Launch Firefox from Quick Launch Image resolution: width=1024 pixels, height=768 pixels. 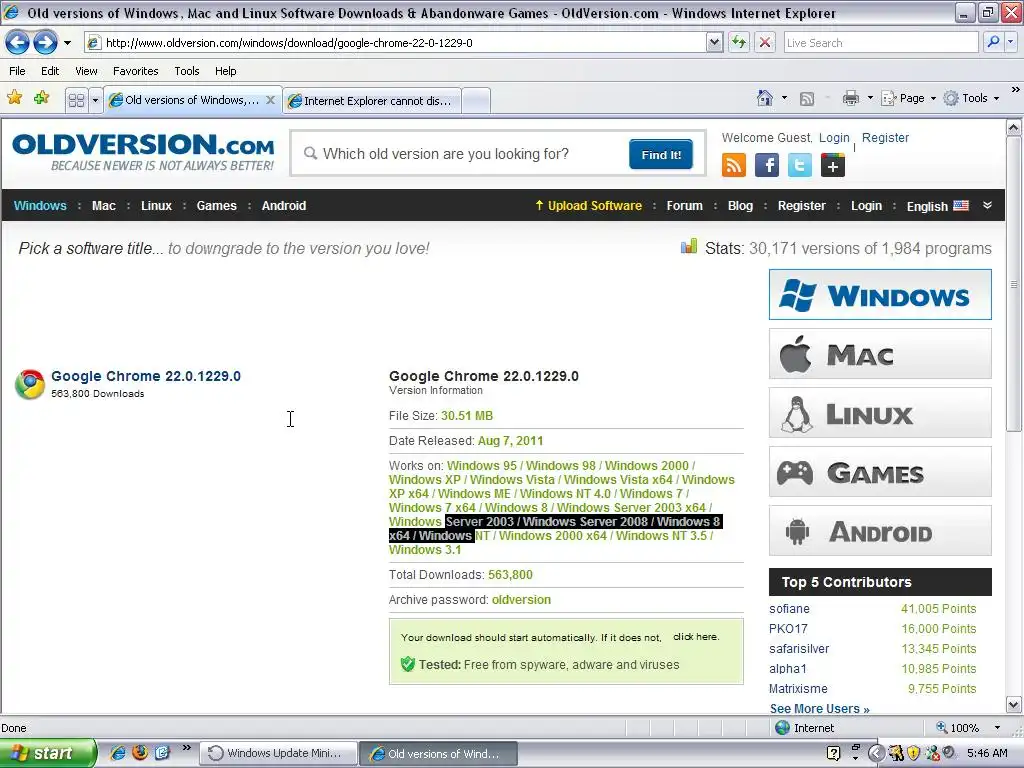140,753
